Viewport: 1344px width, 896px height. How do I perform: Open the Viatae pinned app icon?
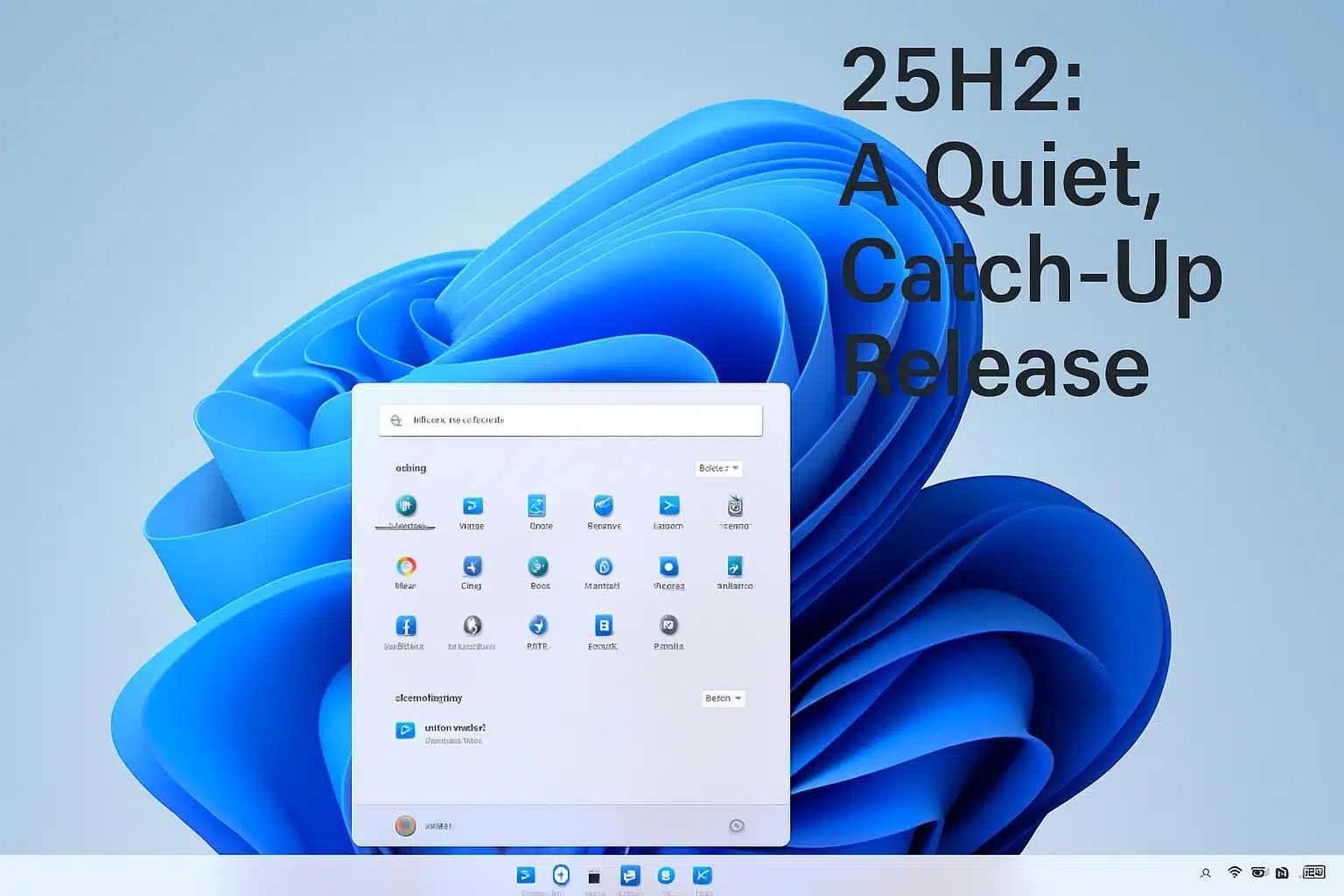472,505
